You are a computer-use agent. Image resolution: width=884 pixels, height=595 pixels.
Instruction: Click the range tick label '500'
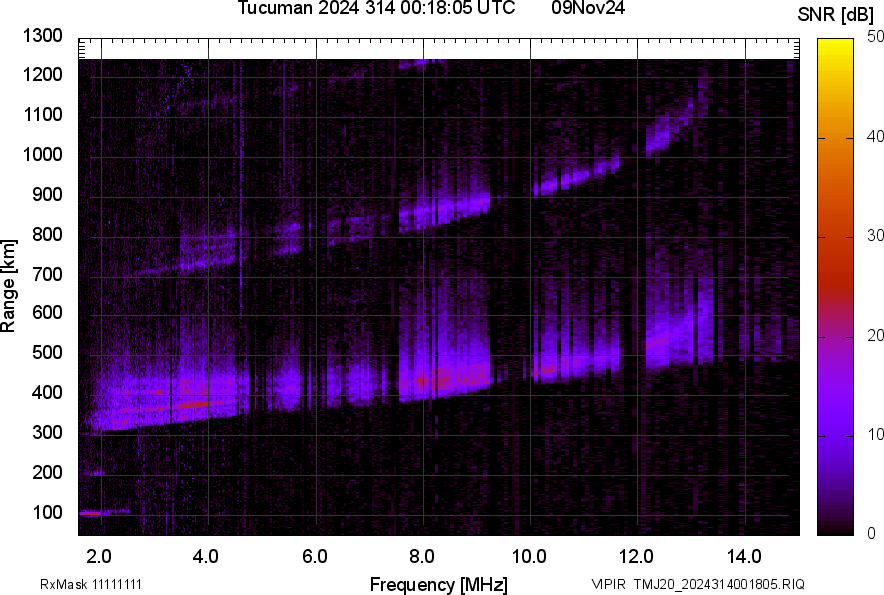[x=47, y=352]
